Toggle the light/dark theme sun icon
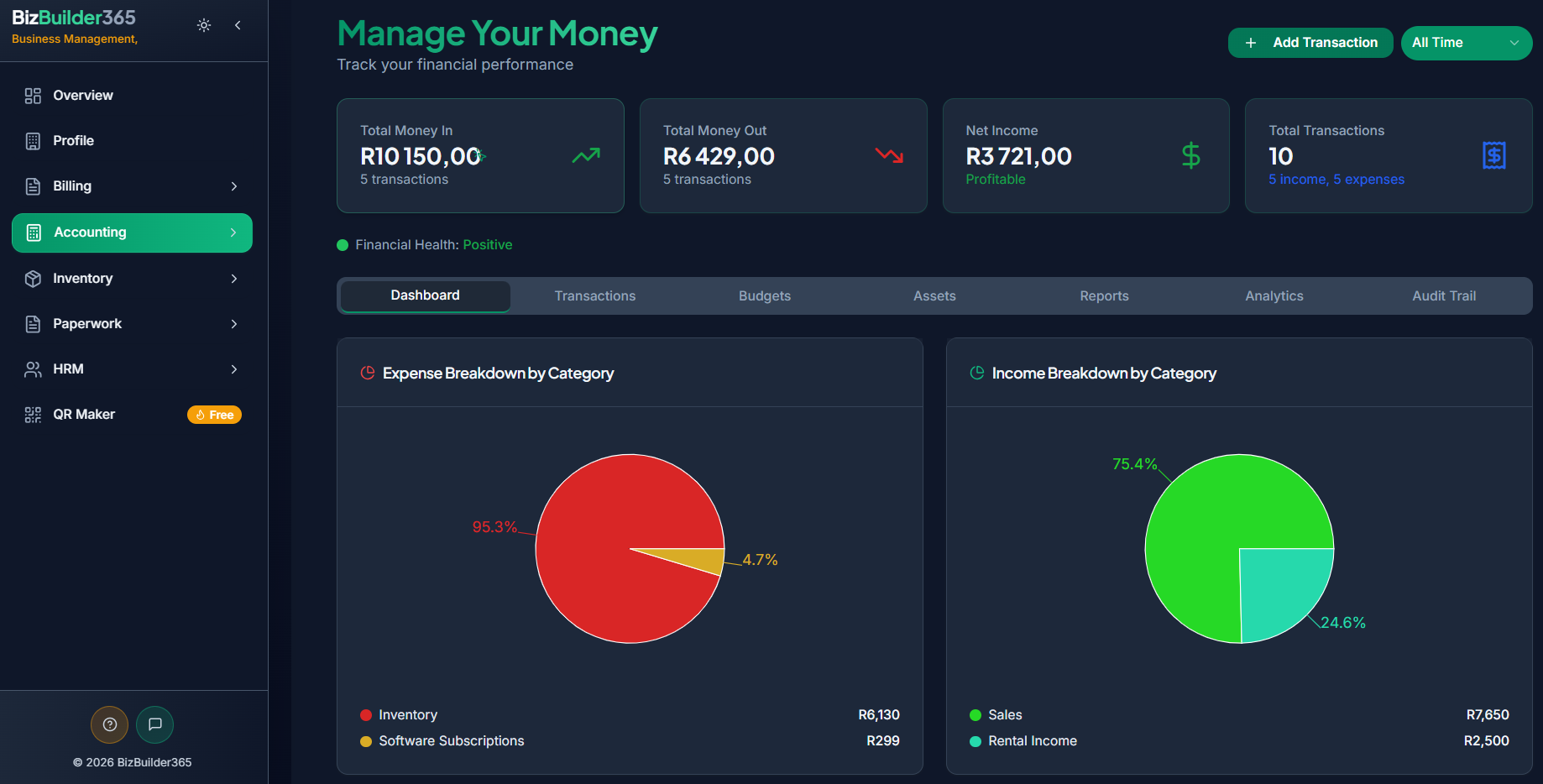Viewport: 1543px width, 784px height. click(x=204, y=25)
